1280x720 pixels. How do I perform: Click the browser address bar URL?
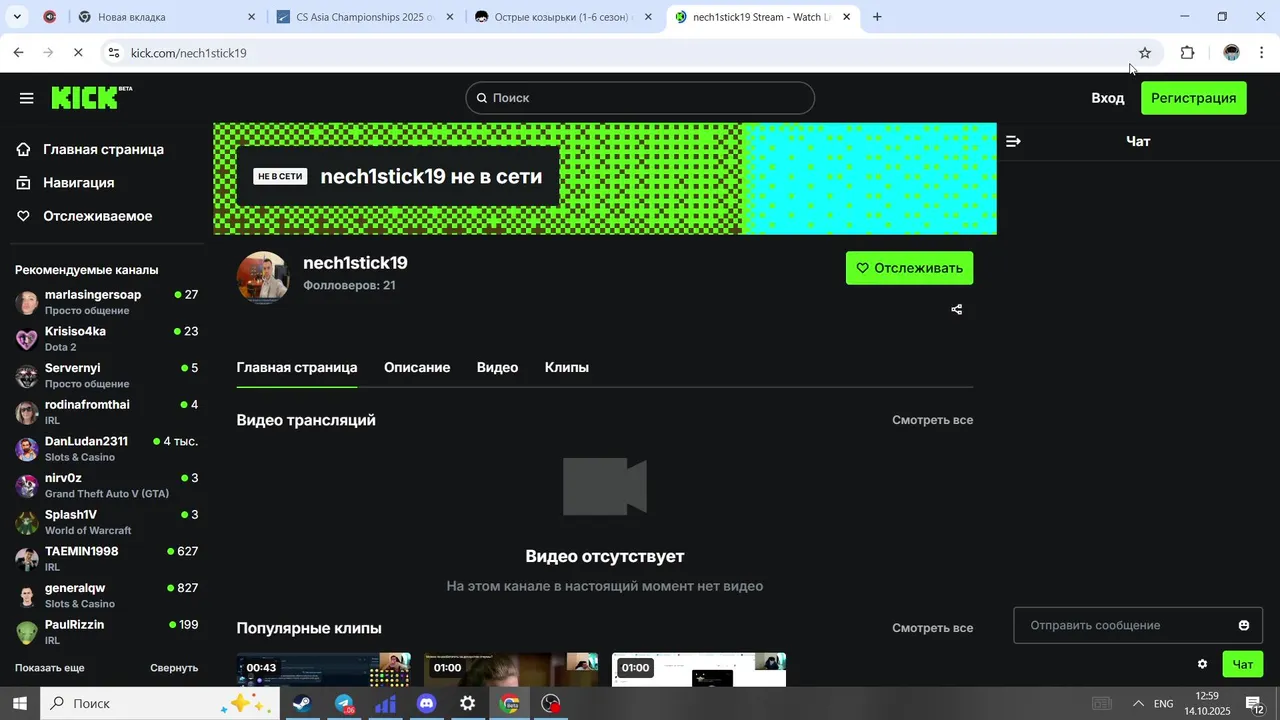coord(189,53)
